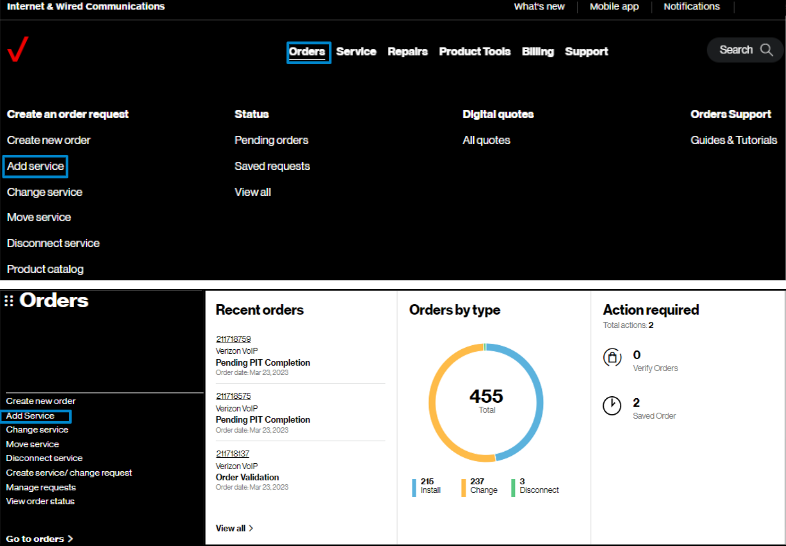Click the Saved Order label
The height and width of the screenshot is (546, 786).
[654, 416]
